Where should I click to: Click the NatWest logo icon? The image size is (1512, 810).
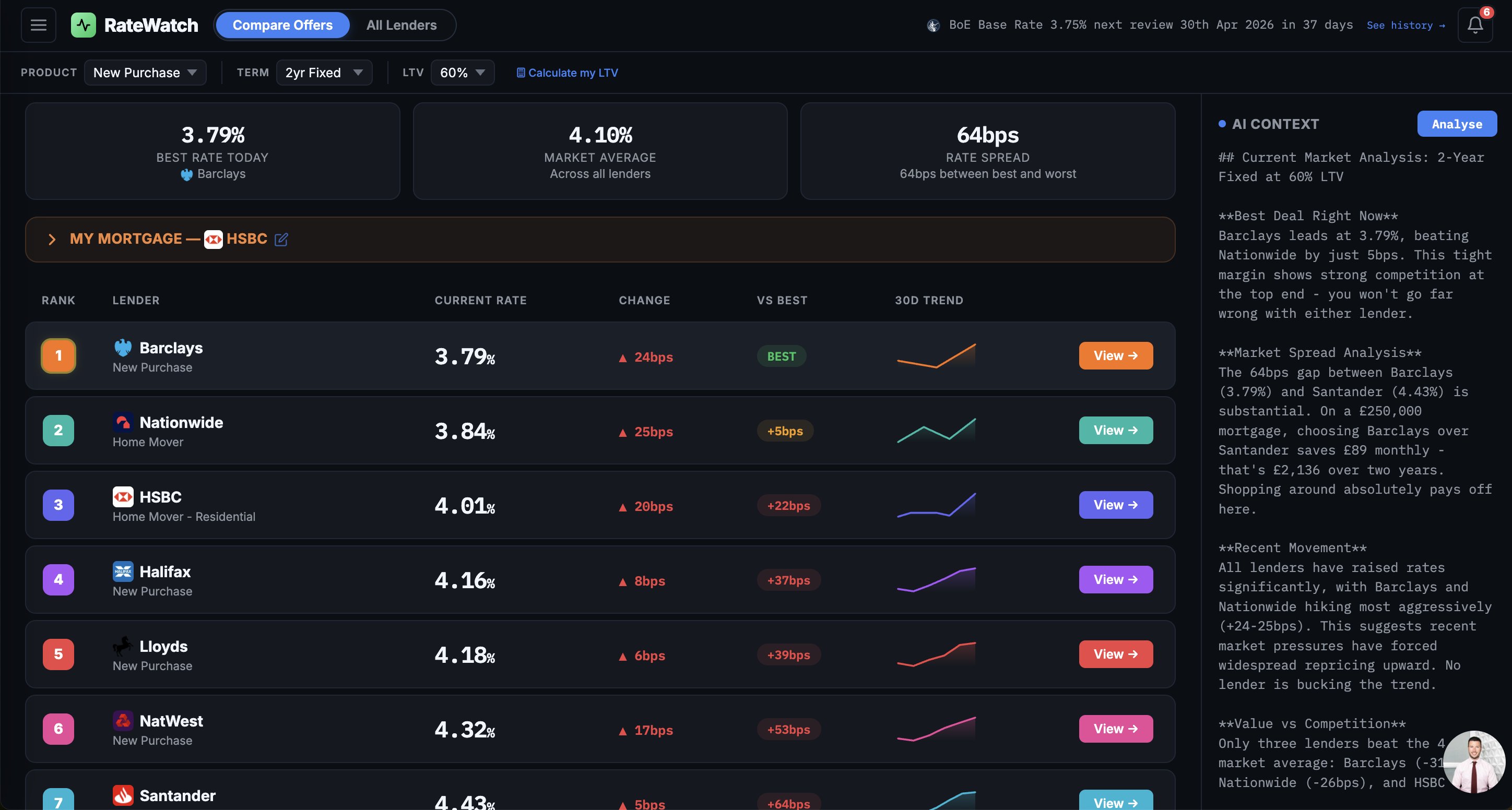coord(123,720)
